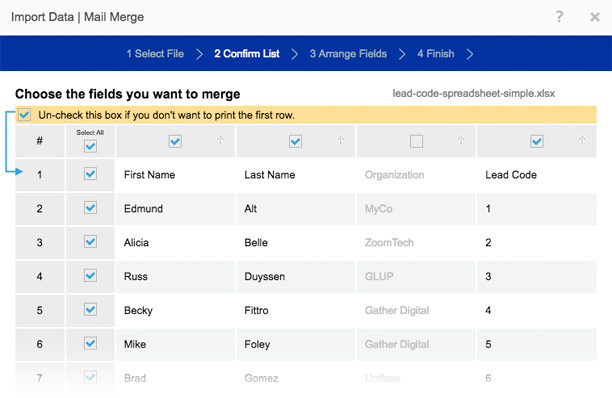Uncheck row 5 checkbox for Becky

point(90,309)
